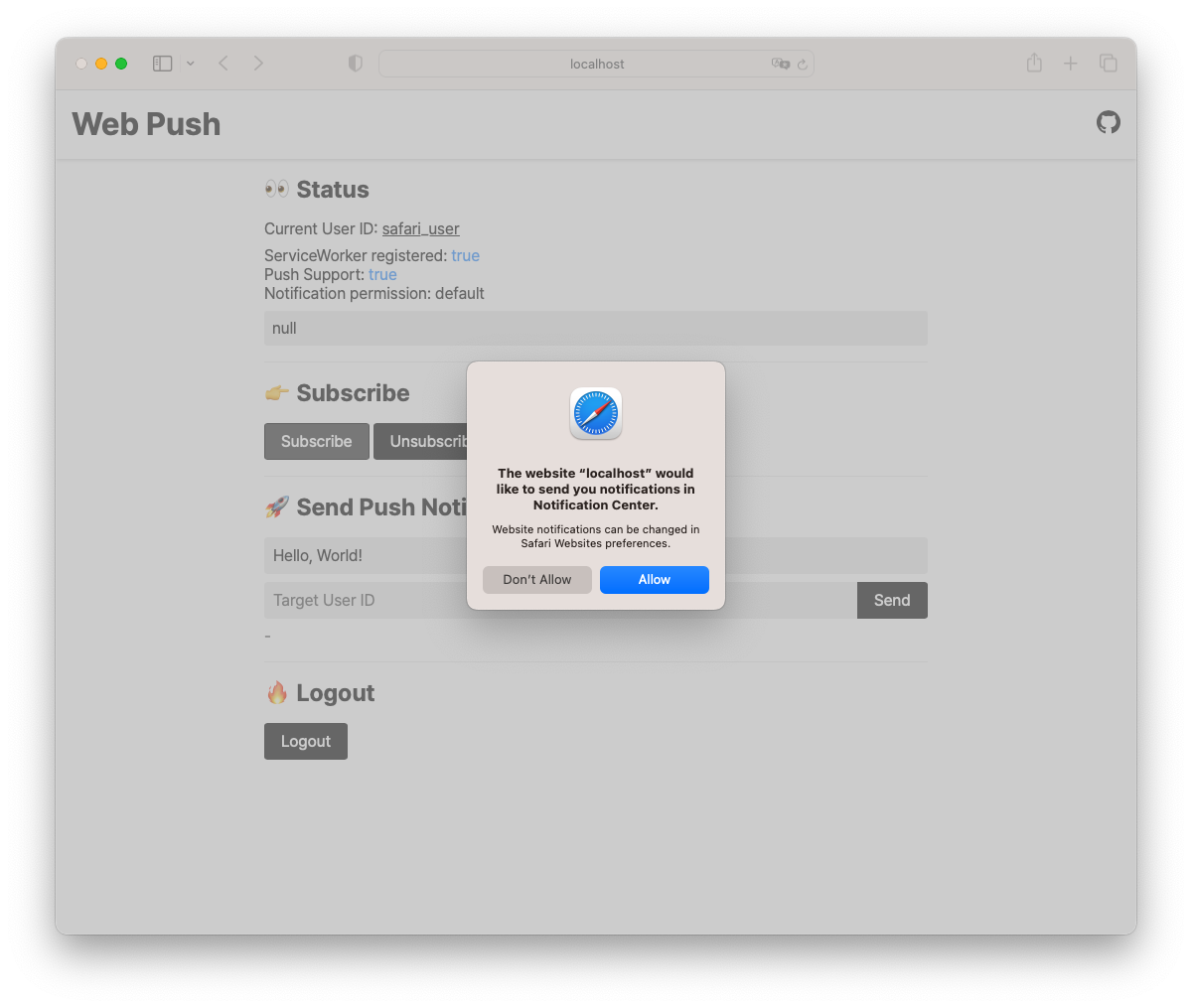The height and width of the screenshot is (1008, 1192).
Task: Click the Logout heading
Action: point(336,693)
